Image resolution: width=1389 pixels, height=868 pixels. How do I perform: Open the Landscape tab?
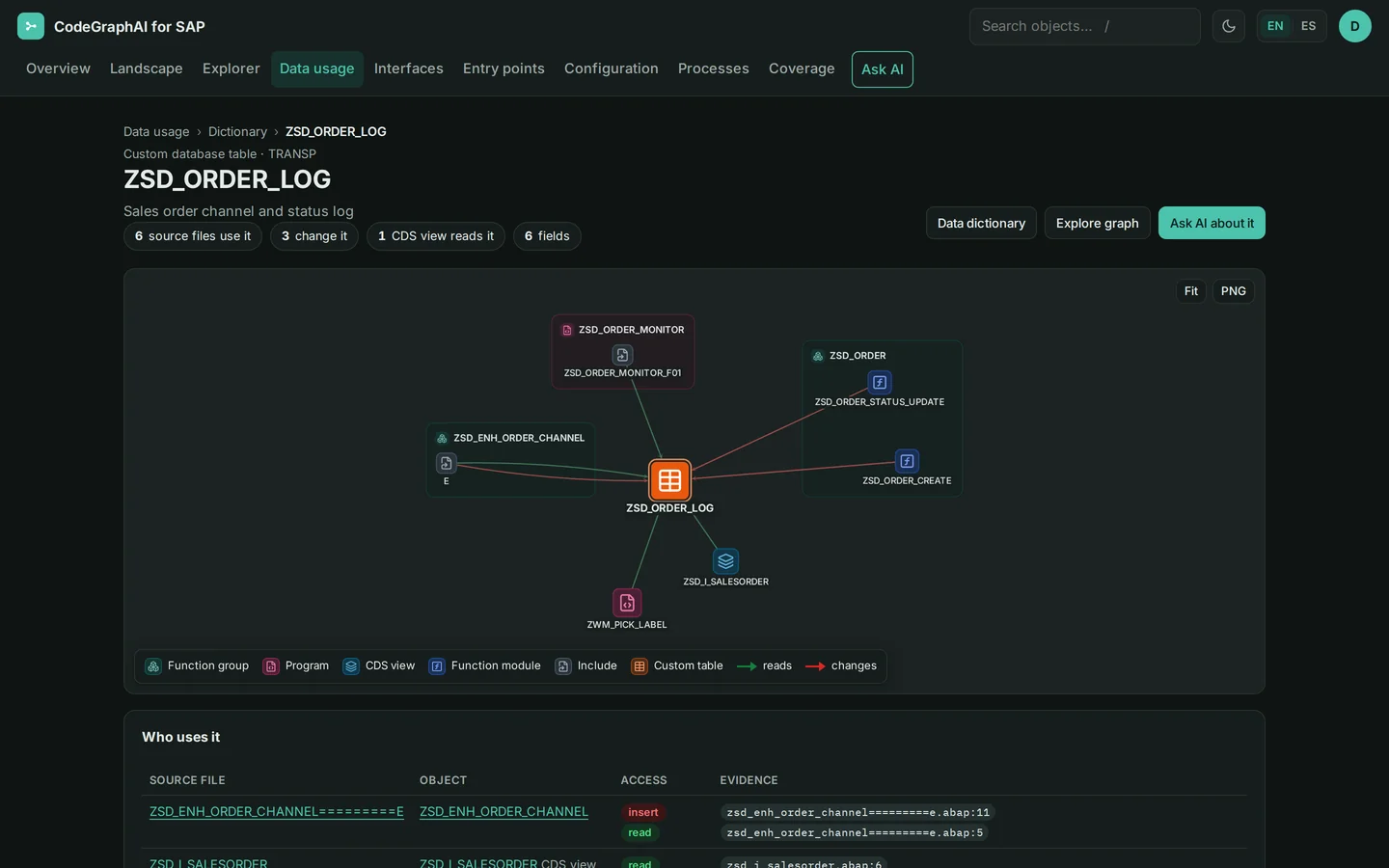tap(147, 68)
